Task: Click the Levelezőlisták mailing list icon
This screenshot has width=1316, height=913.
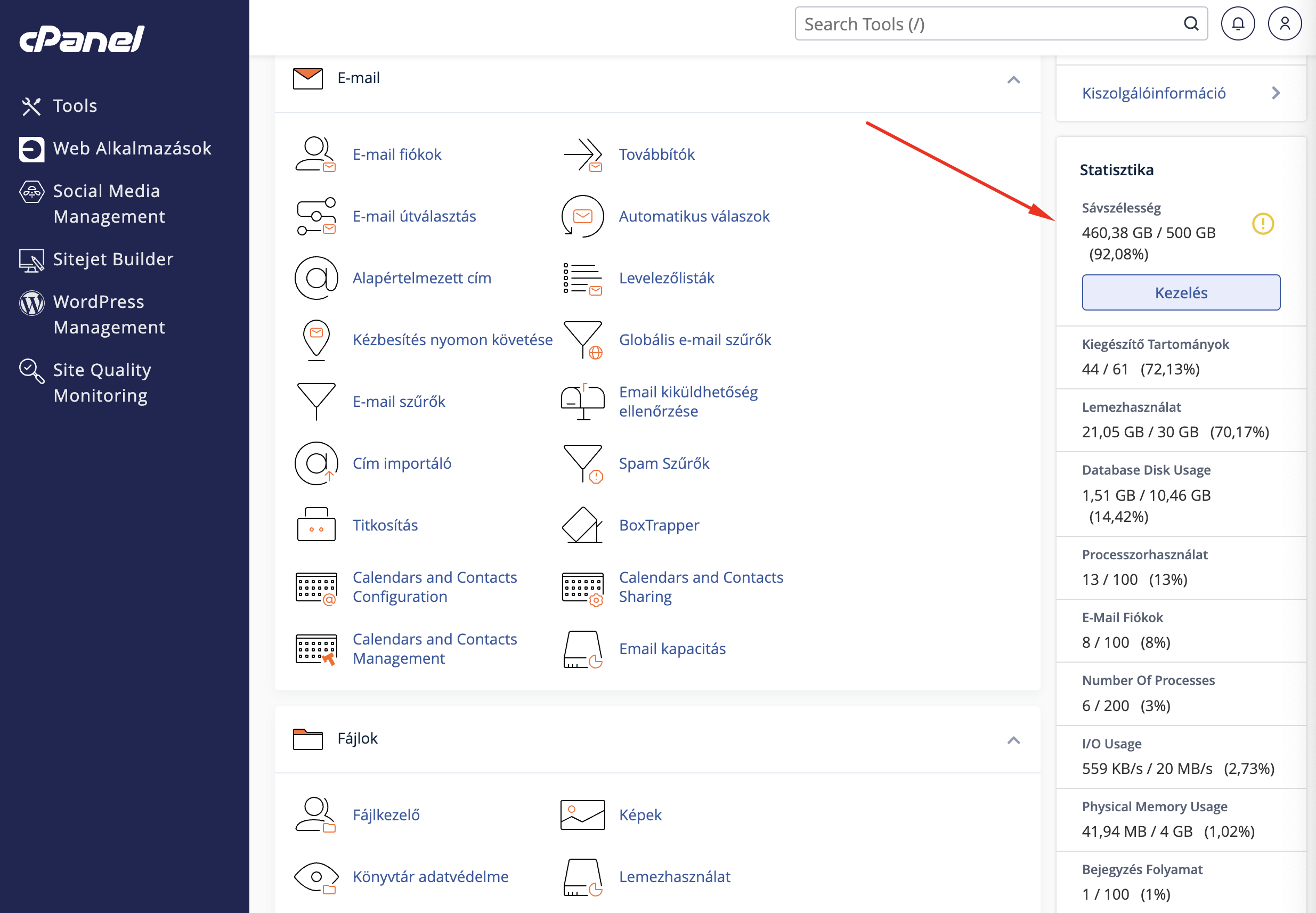Action: click(x=582, y=278)
